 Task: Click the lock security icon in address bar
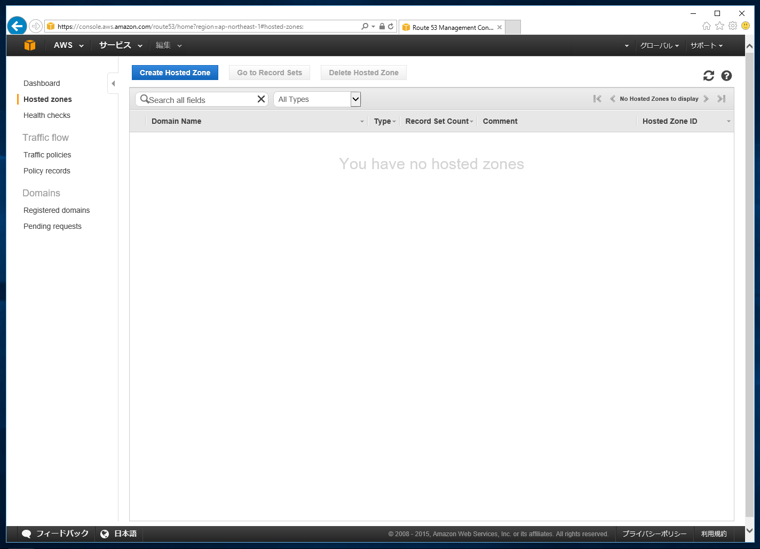click(382, 26)
